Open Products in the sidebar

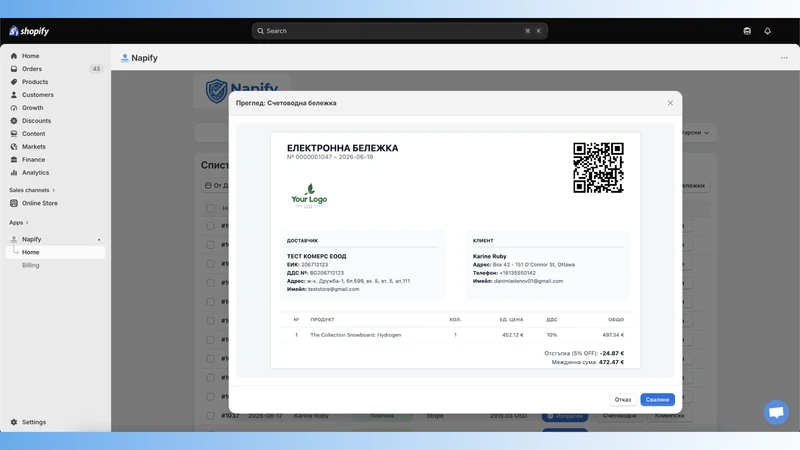(55, 82)
